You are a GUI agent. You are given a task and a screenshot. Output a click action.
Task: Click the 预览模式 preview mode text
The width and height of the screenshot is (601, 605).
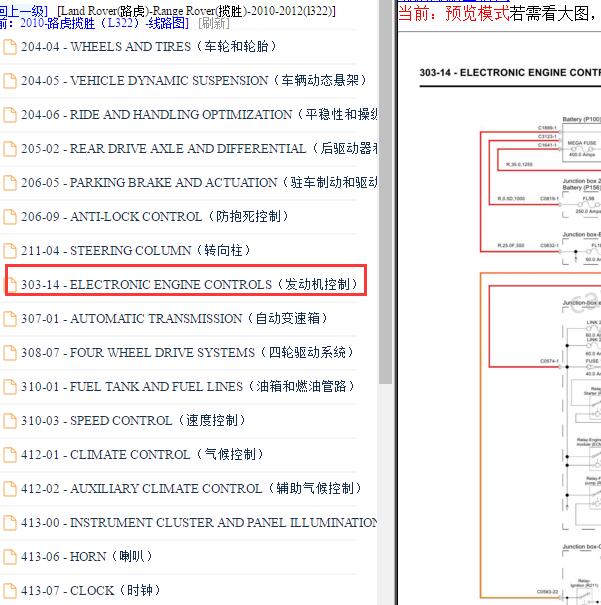click(477, 14)
